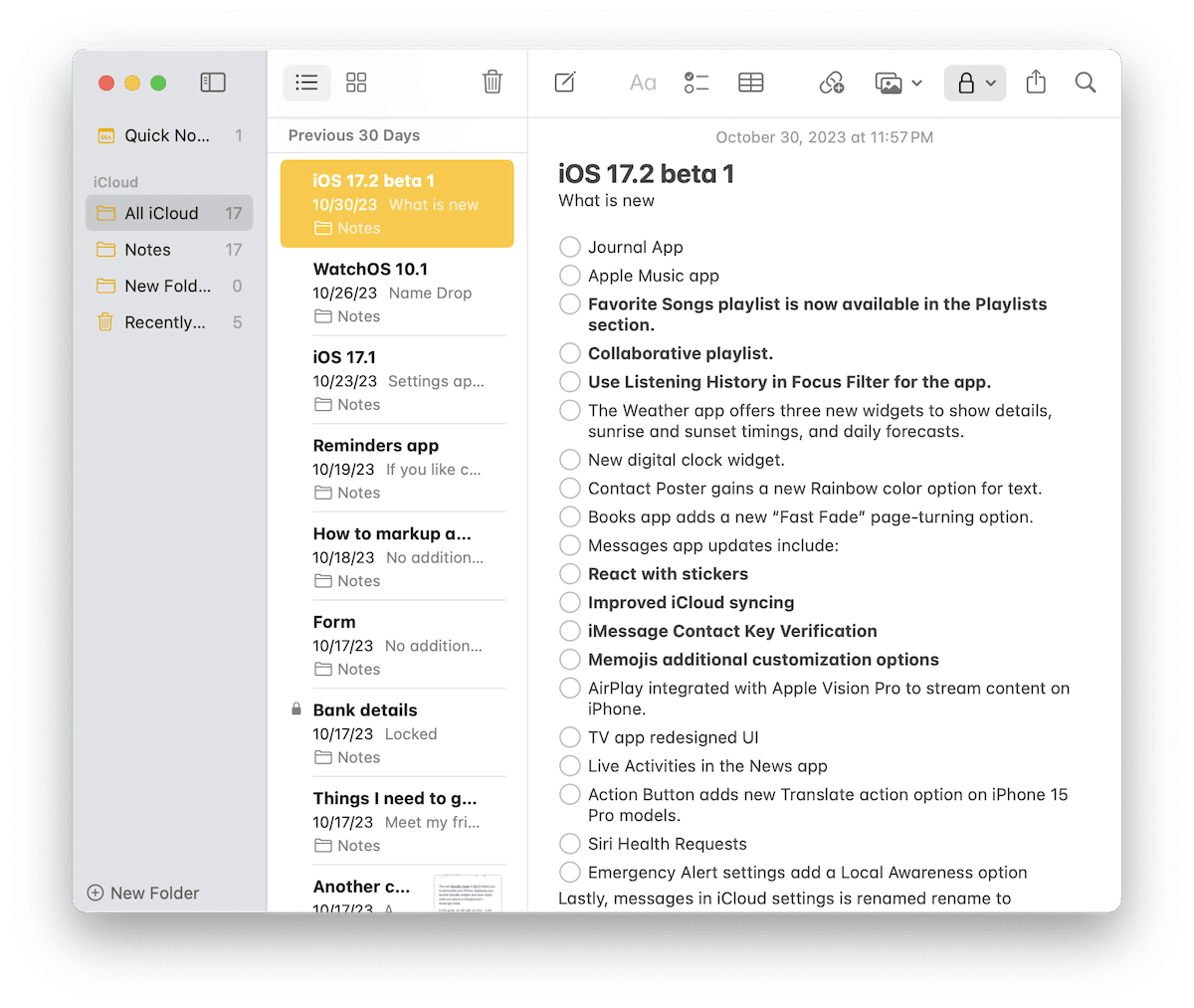Open the text format Aa options
1194x1008 pixels.
643,83
